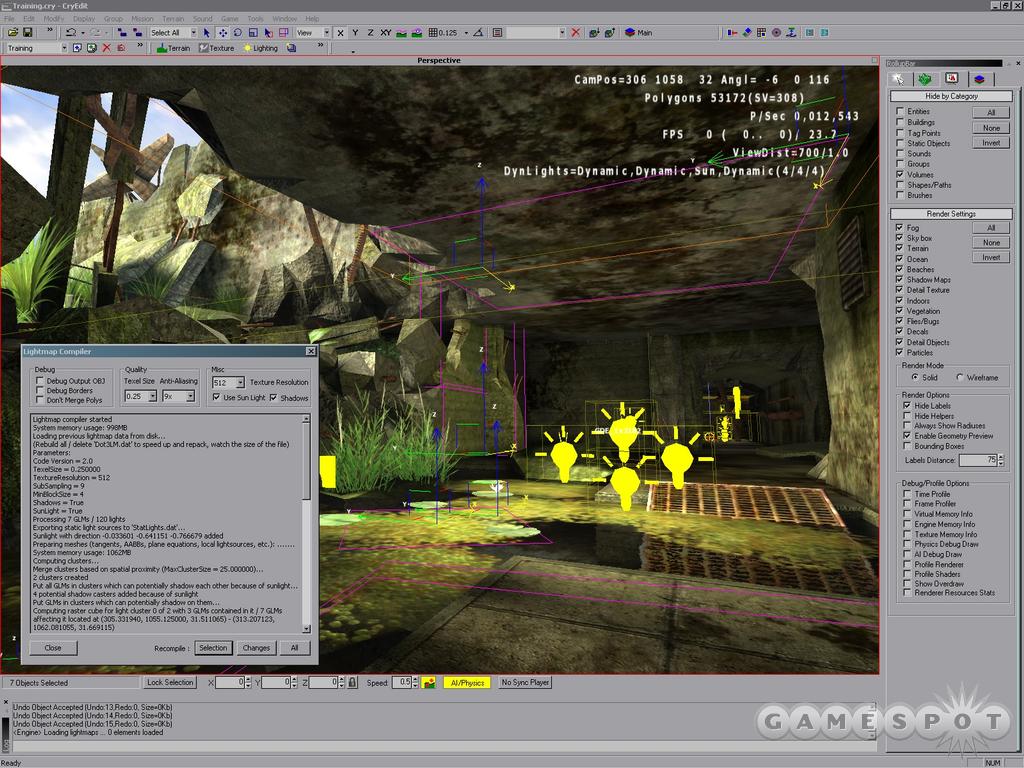The height and width of the screenshot is (768, 1024).
Task: Select the Solid render mode
Action: tap(915, 377)
